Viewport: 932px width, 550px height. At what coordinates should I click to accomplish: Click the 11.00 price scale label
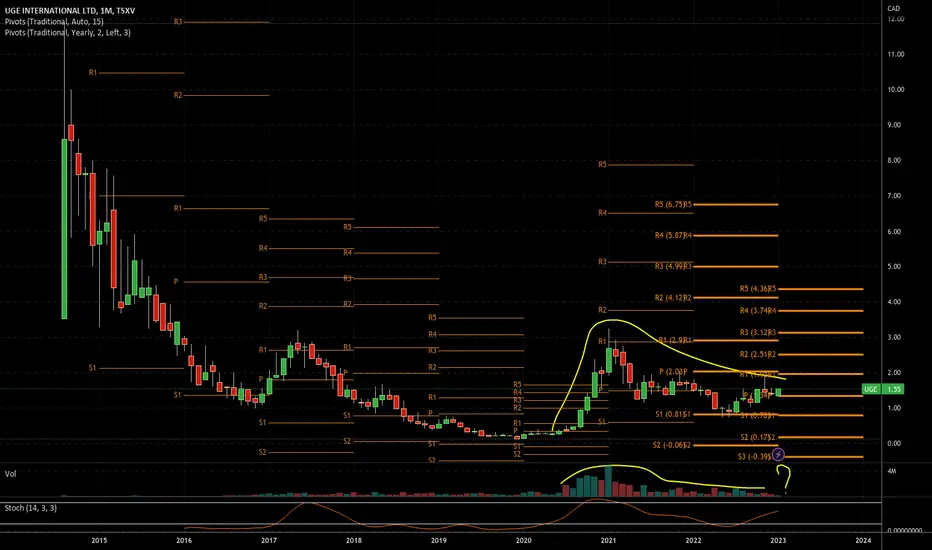click(895, 54)
